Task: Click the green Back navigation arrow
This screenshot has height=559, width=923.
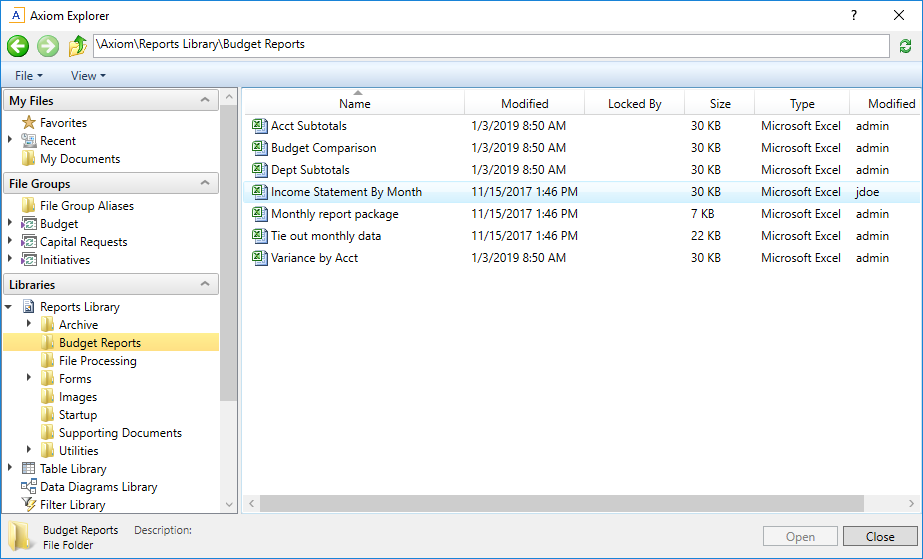Action: point(17,46)
